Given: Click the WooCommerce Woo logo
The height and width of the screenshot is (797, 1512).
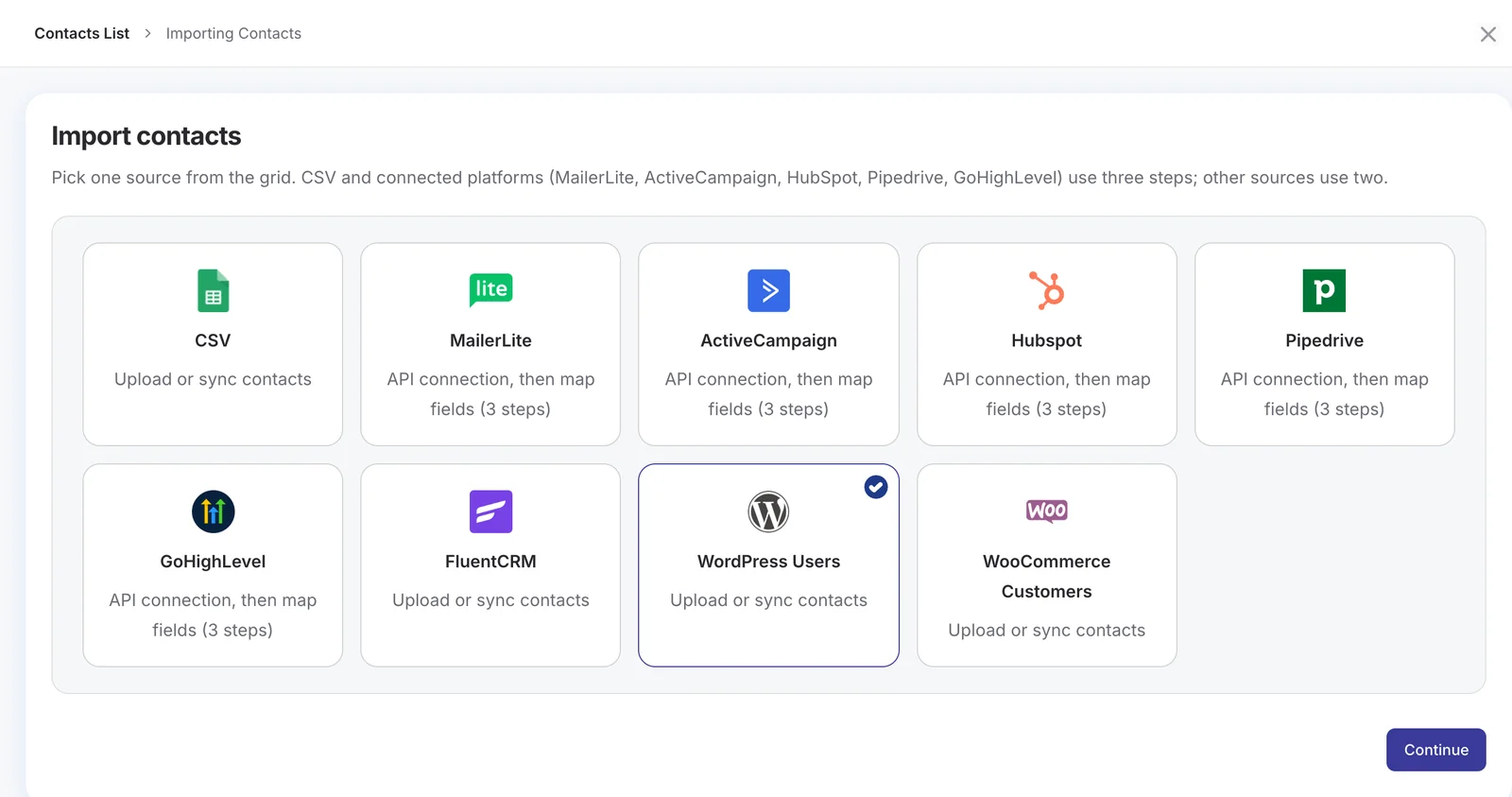Looking at the screenshot, I should 1046,511.
